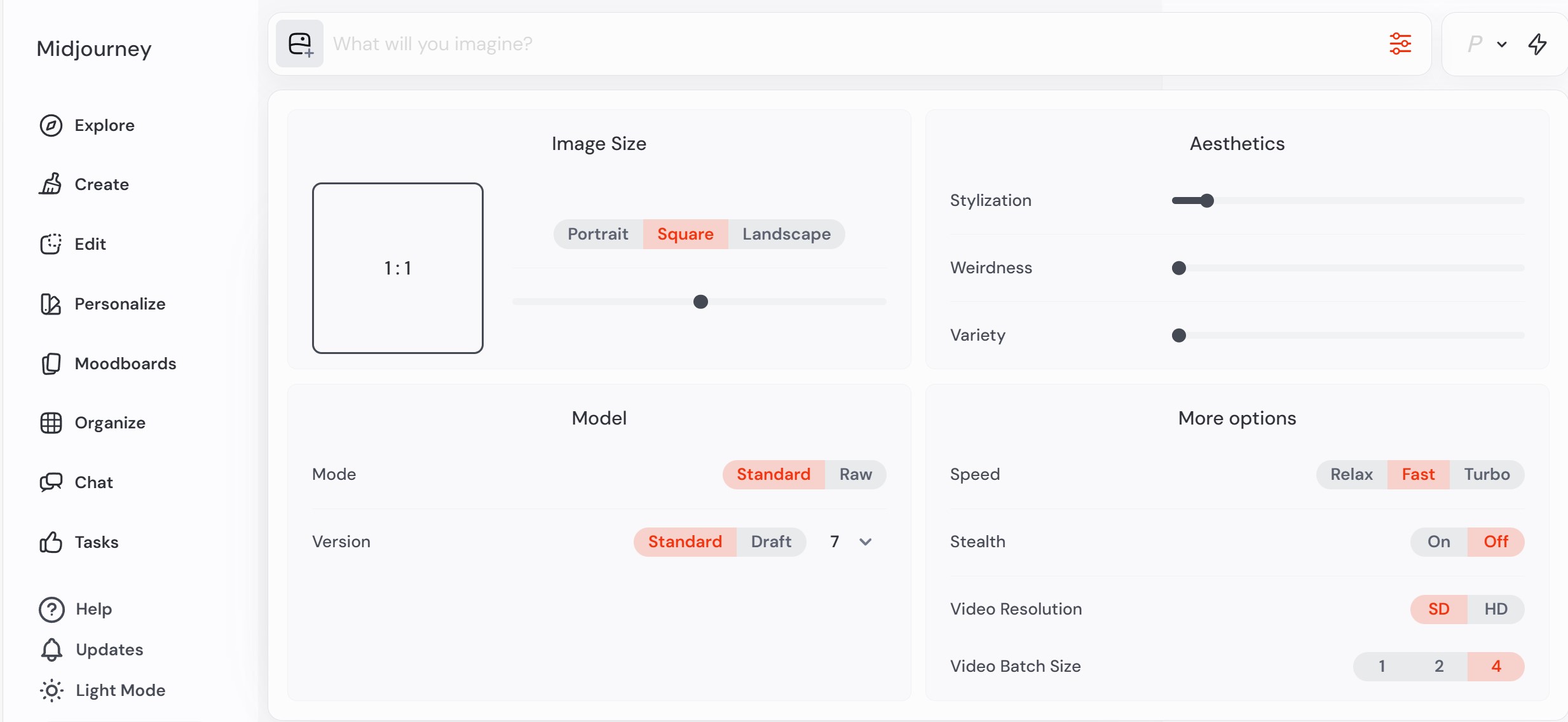
Task: Open Explore with the compass icon
Action: (51, 125)
